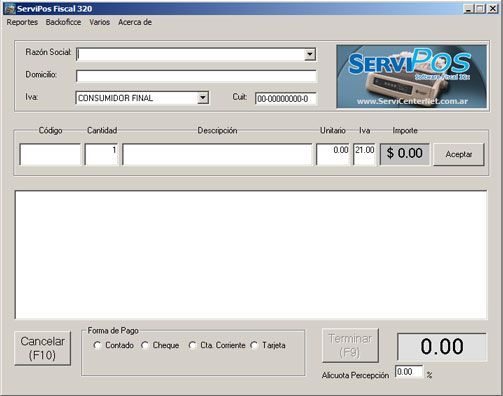The height and width of the screenshot is (396, 503).
Task: Focus the Descripción input box
Action: (x=217, y=154)
